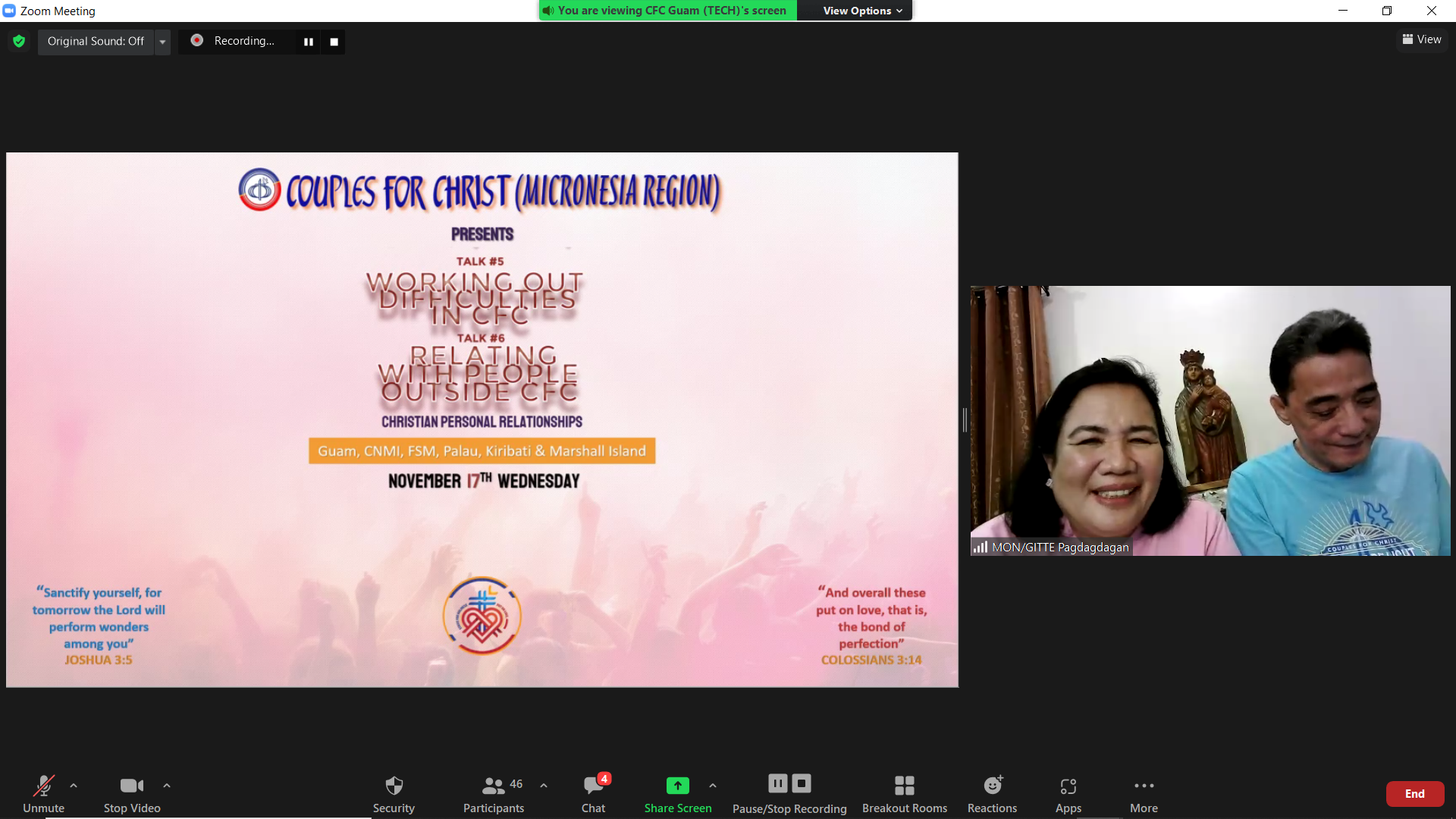Open Original Sound dropdown arrow
1456x819 pixels.
tap(162, 42)
